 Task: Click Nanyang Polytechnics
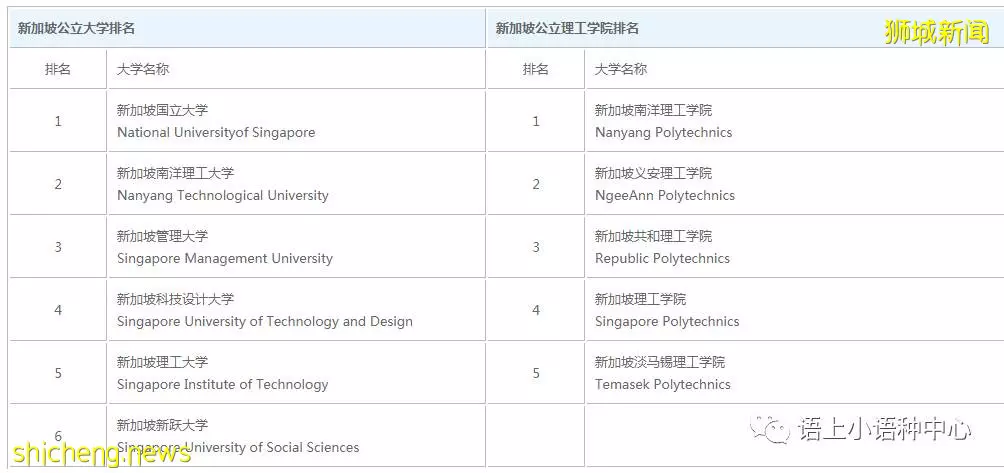pyautogui.click(x=663, y=132)
